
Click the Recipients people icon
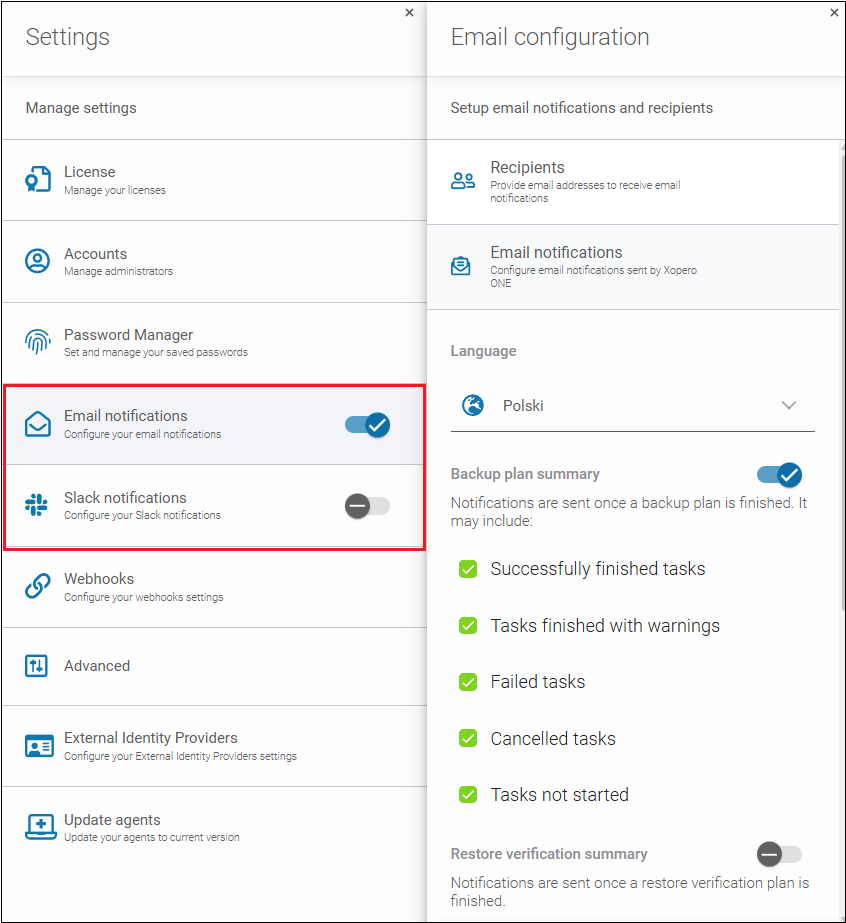click(x=462, y=180)
